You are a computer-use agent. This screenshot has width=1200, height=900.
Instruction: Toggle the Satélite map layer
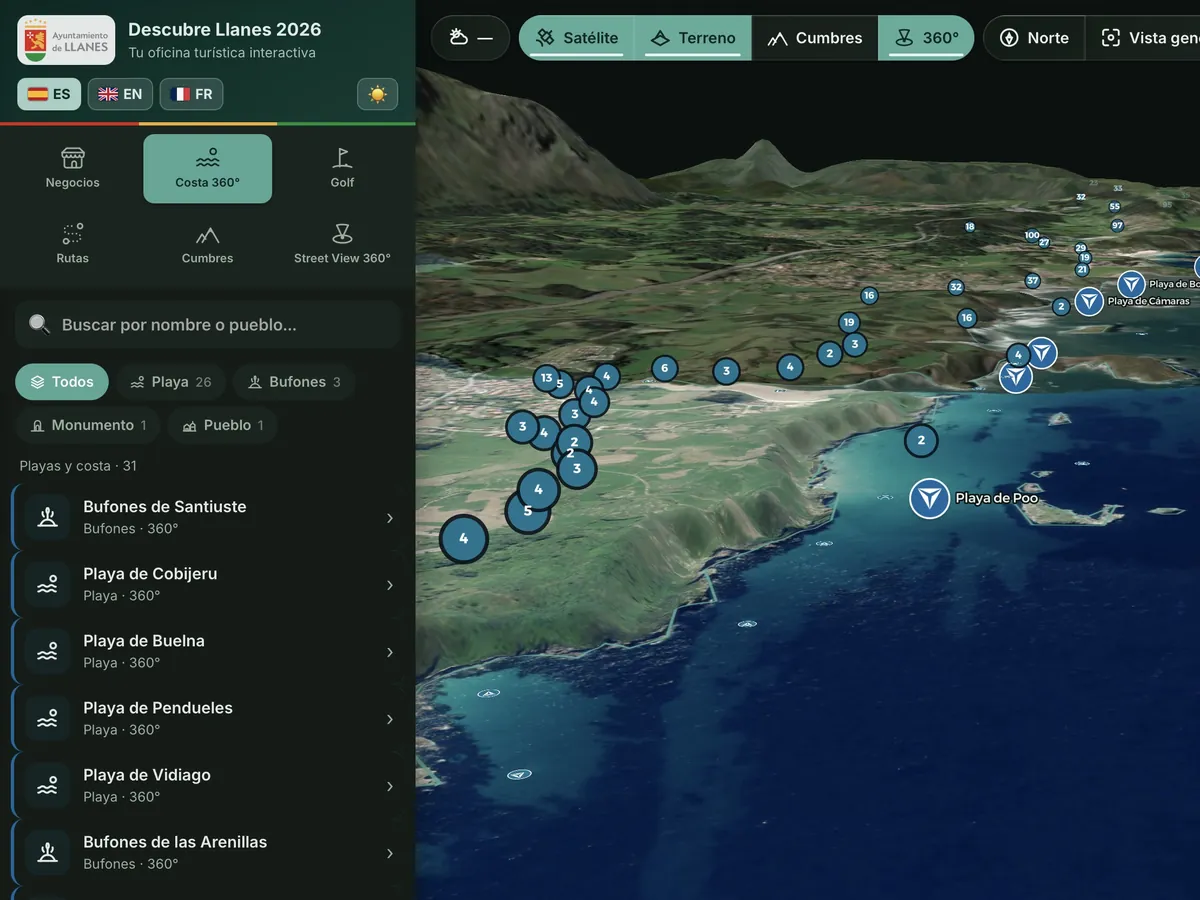[577, 38]
